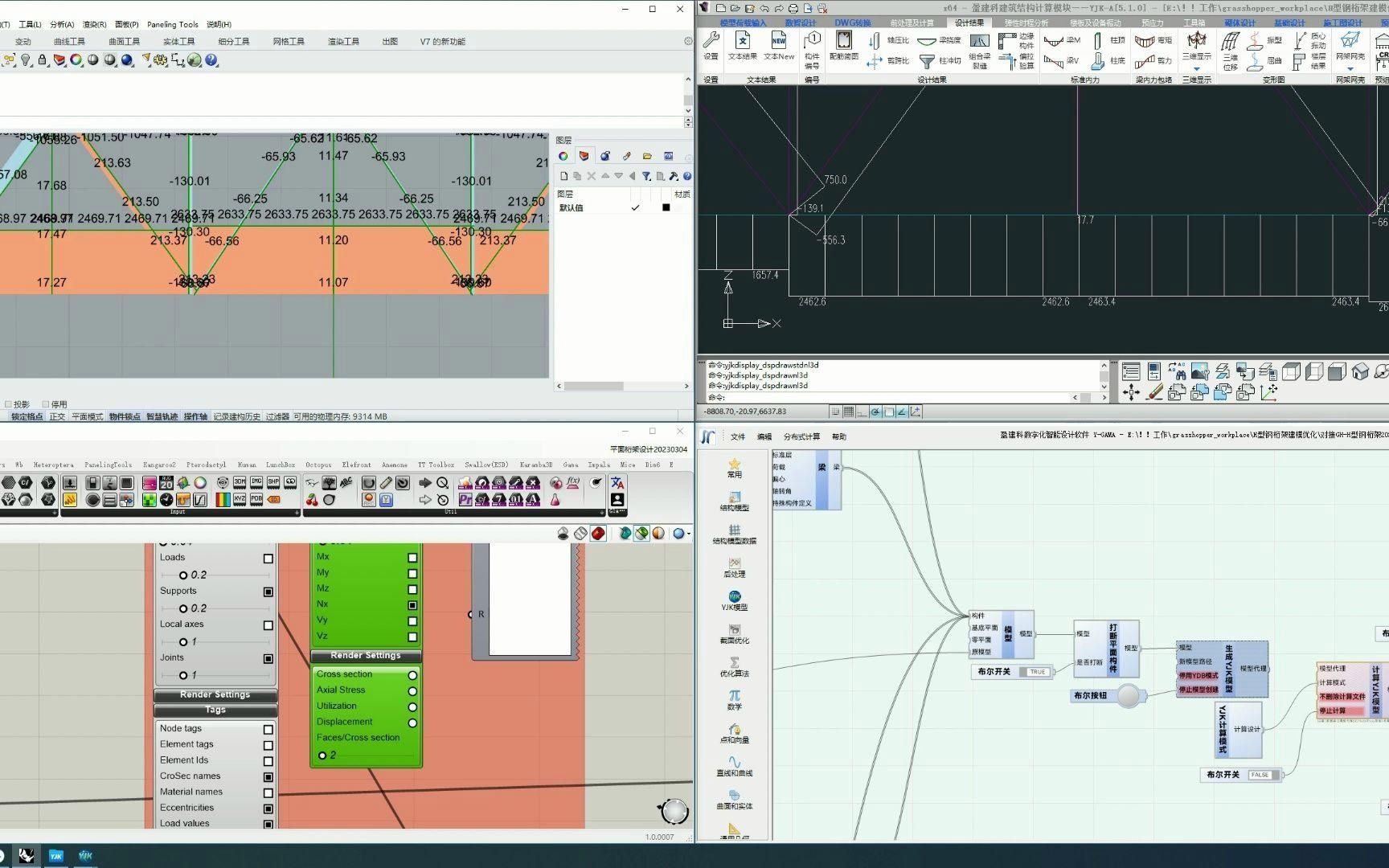Click the black color swatch for 默认值 layer
This screenshot has height=868, width=1389.
666,208
